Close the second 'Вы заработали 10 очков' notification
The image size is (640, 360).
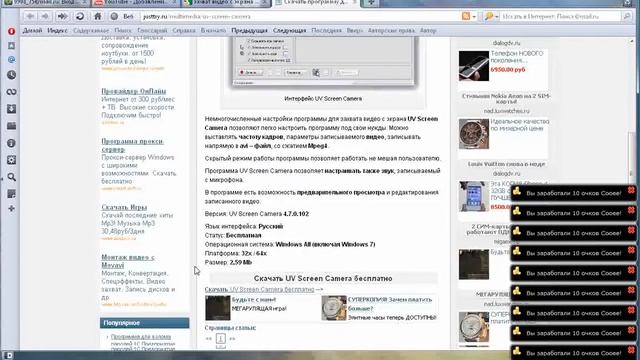(631, 210)
